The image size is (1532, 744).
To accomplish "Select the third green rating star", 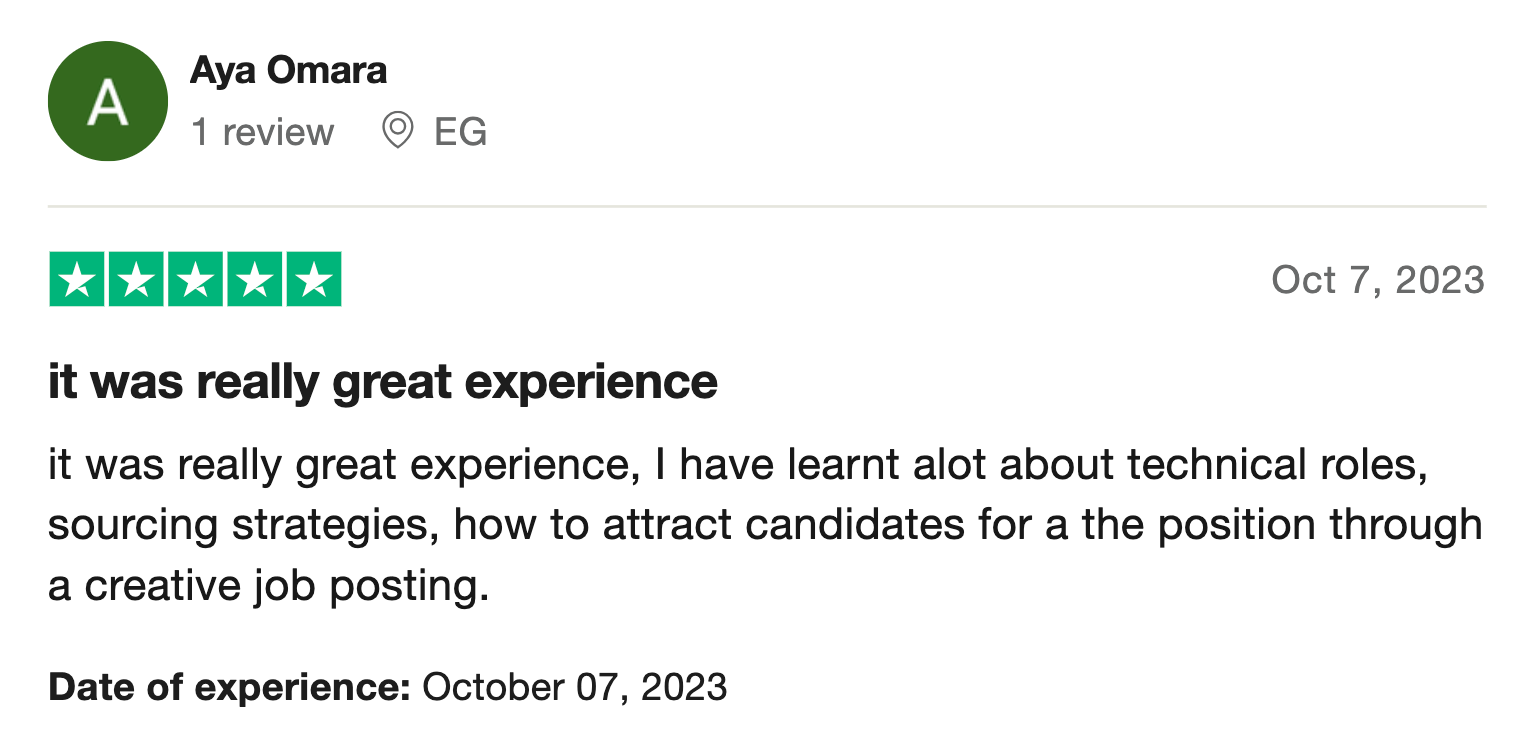I will (195, 279).
